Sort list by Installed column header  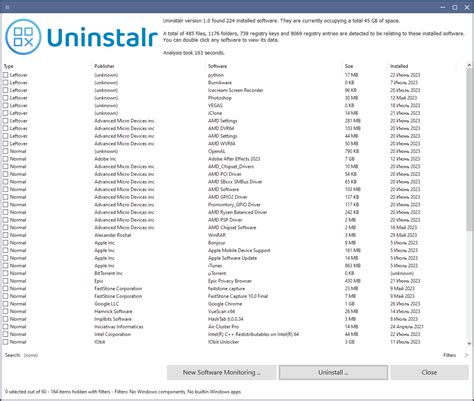[x=399, y=66]
